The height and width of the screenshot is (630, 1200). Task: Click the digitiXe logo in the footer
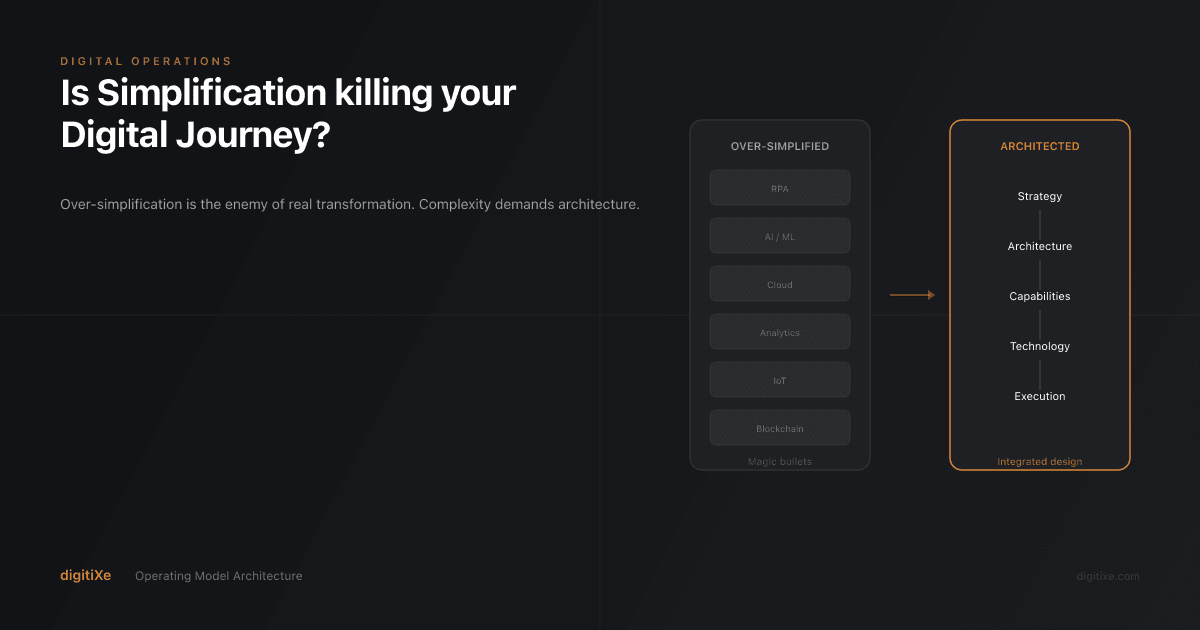85,575
